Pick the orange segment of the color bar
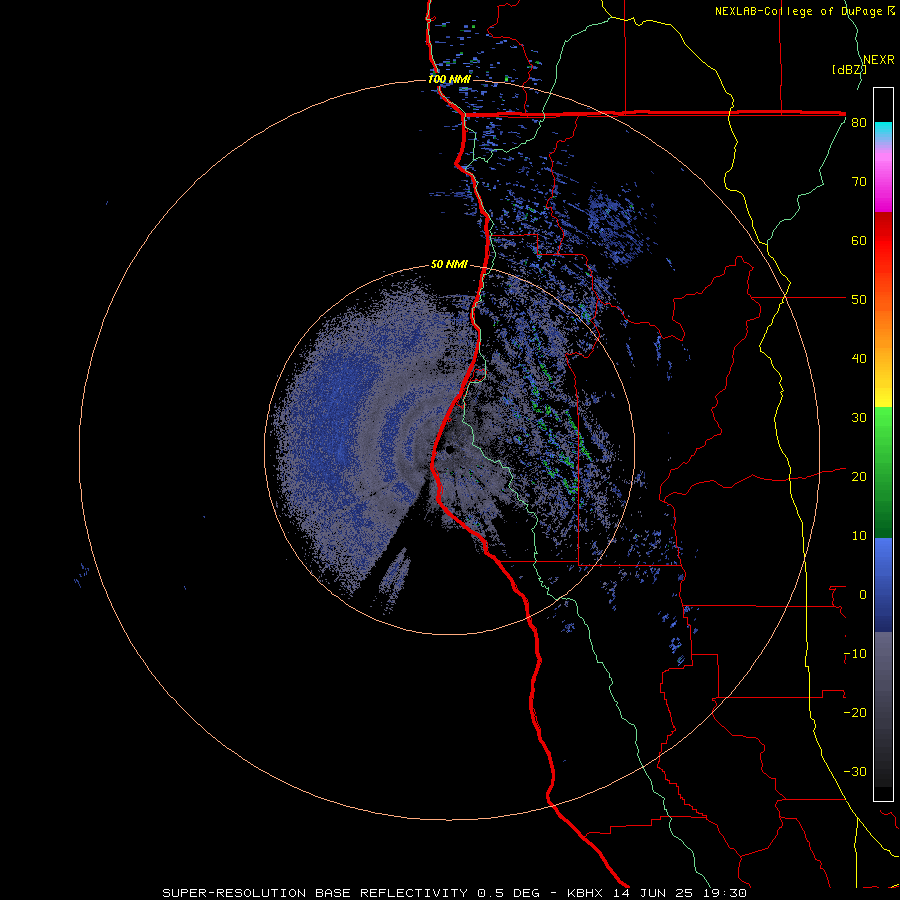This screenshot has width=900, height=900. click(x=883, y=327)
